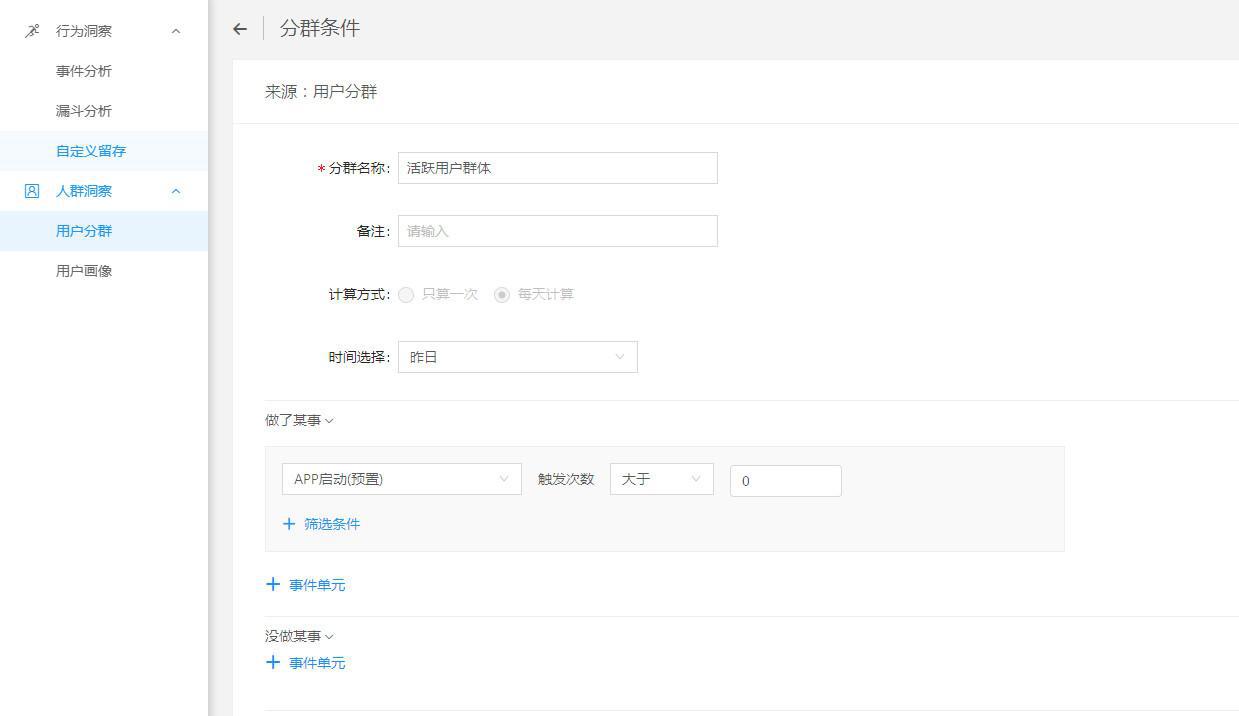The width and height of the screenshot is (1239, 716).
Task: Click plus icon of 事件单元 under 做了某事
Action: click(273, 584)
